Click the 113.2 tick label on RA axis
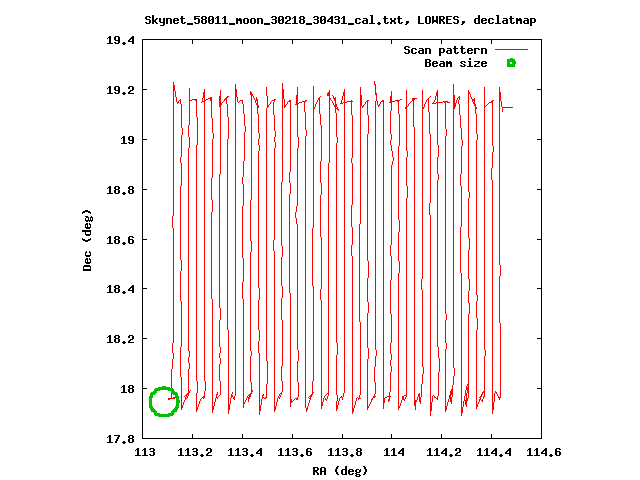Viewport: 640px width, 480px height. click(x=195, y=452)
